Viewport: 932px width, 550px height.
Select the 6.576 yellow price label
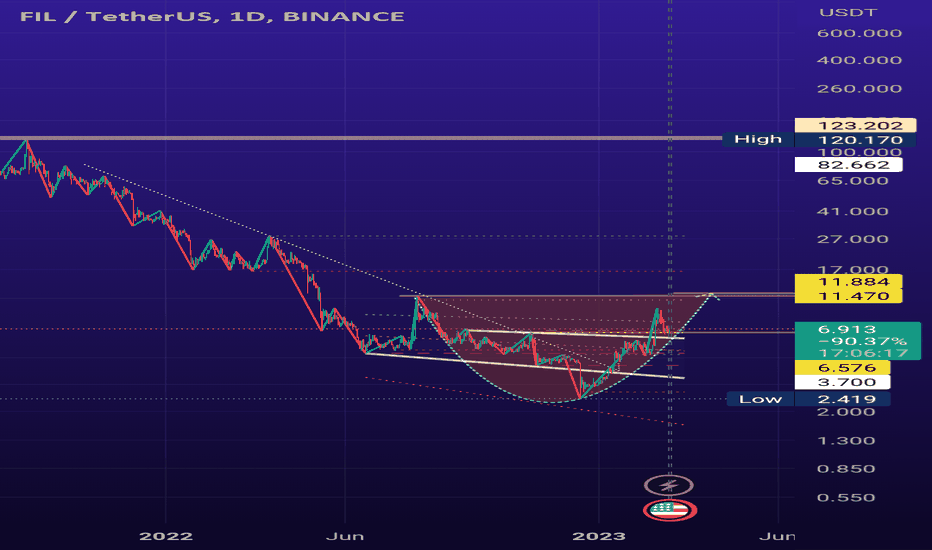842,367
